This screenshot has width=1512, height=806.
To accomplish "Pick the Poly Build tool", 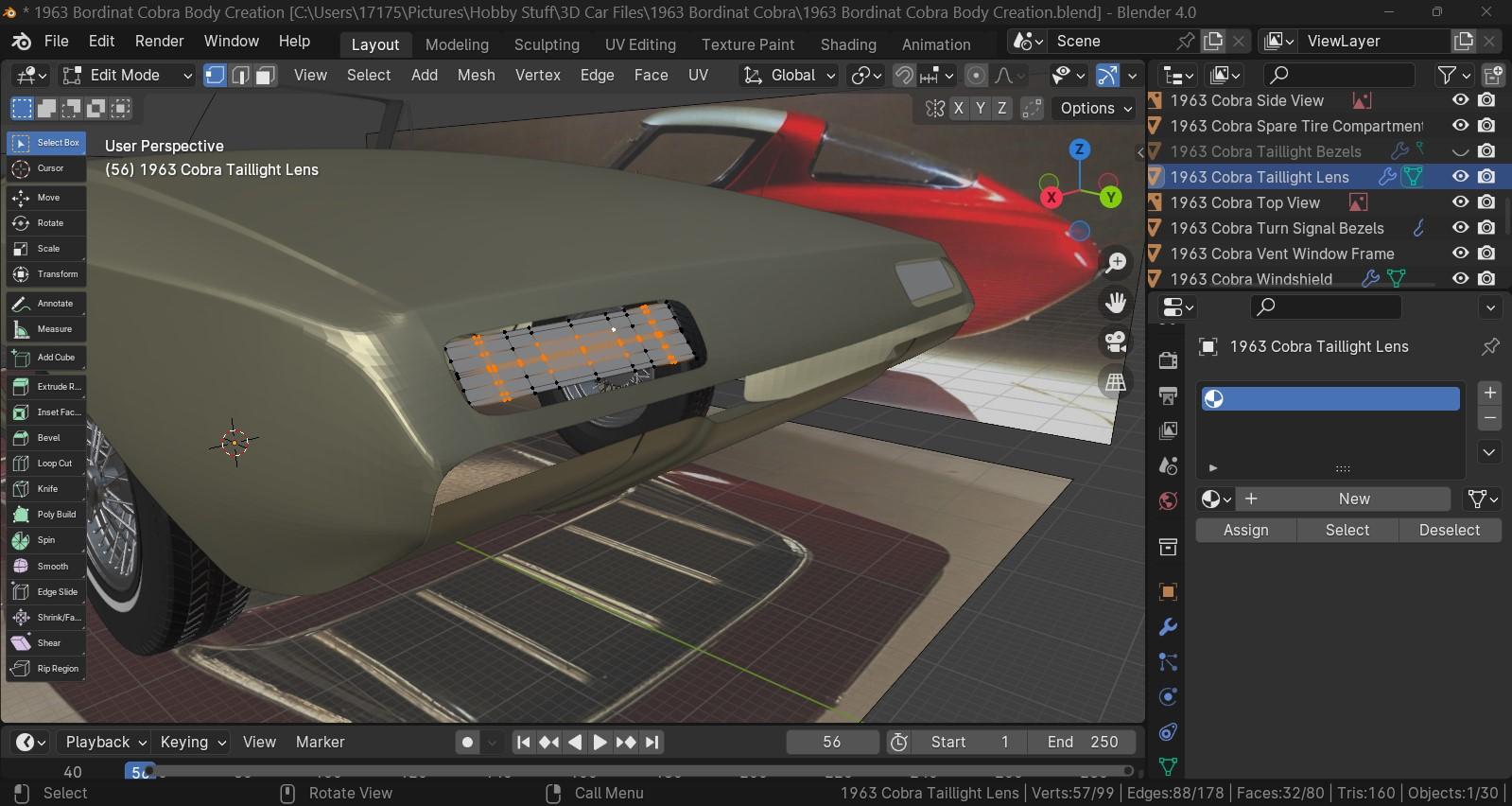I will coord(45,515).
